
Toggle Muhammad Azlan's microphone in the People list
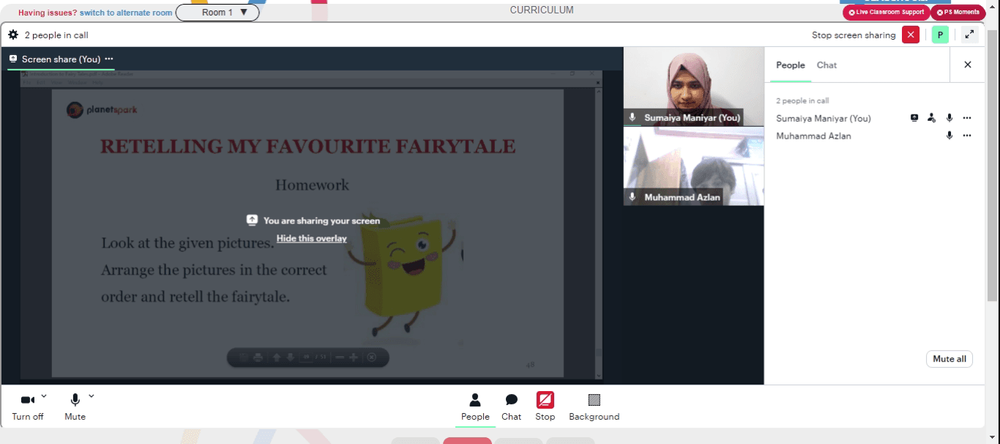949,135
